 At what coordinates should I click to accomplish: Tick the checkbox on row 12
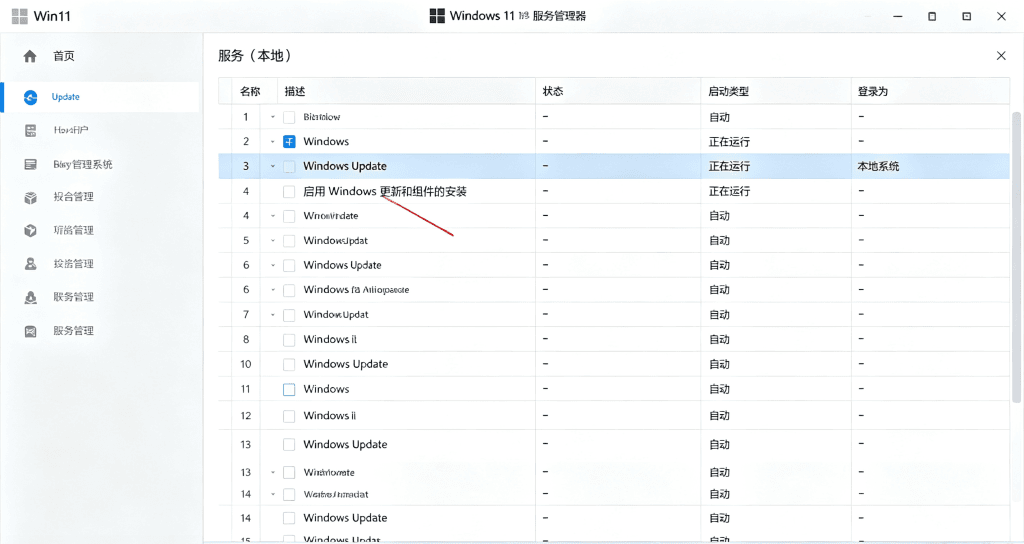(x=289, y=416)
